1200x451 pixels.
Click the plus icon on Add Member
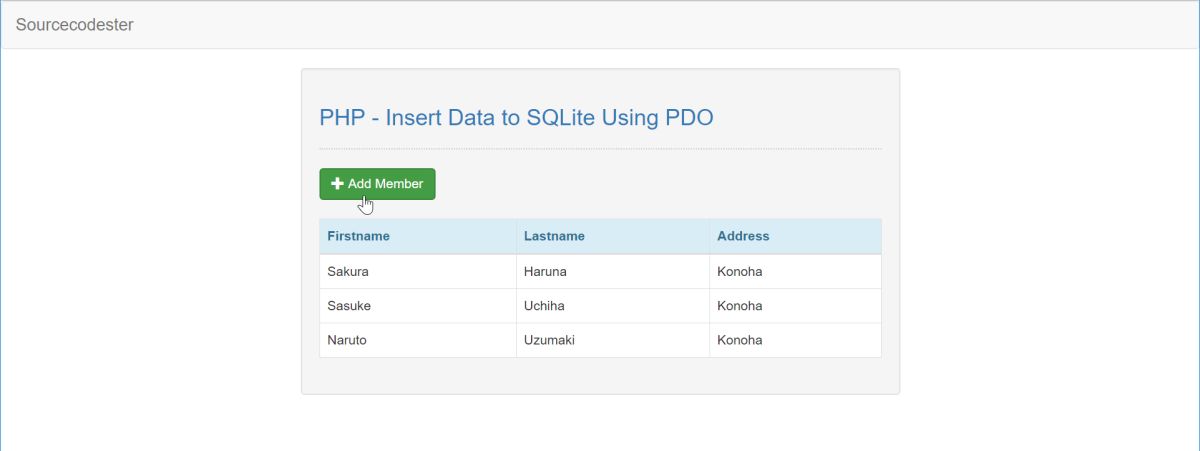click(337, 184)
